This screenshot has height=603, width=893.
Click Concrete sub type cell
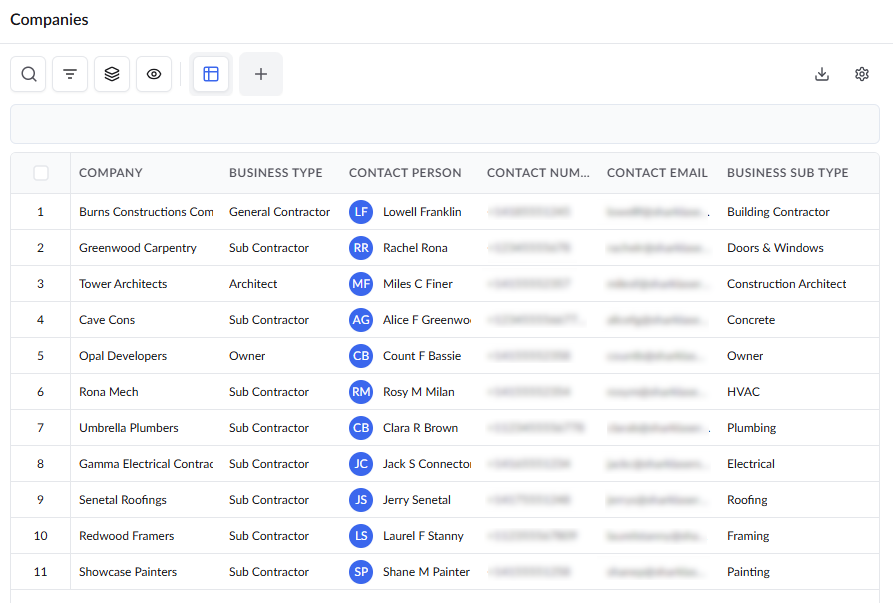[751, 319]
